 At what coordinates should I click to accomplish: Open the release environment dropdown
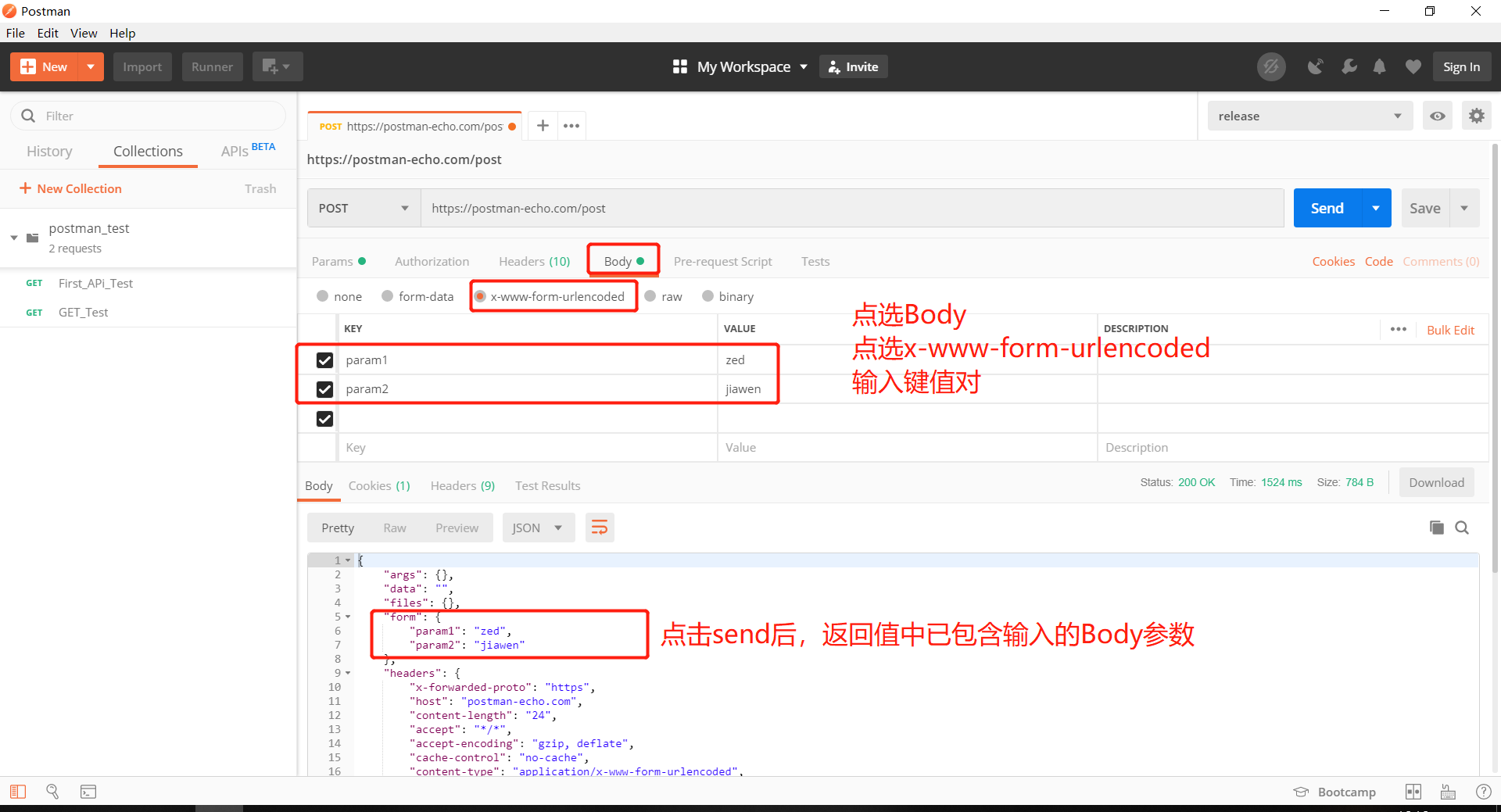coord(1310,116)
